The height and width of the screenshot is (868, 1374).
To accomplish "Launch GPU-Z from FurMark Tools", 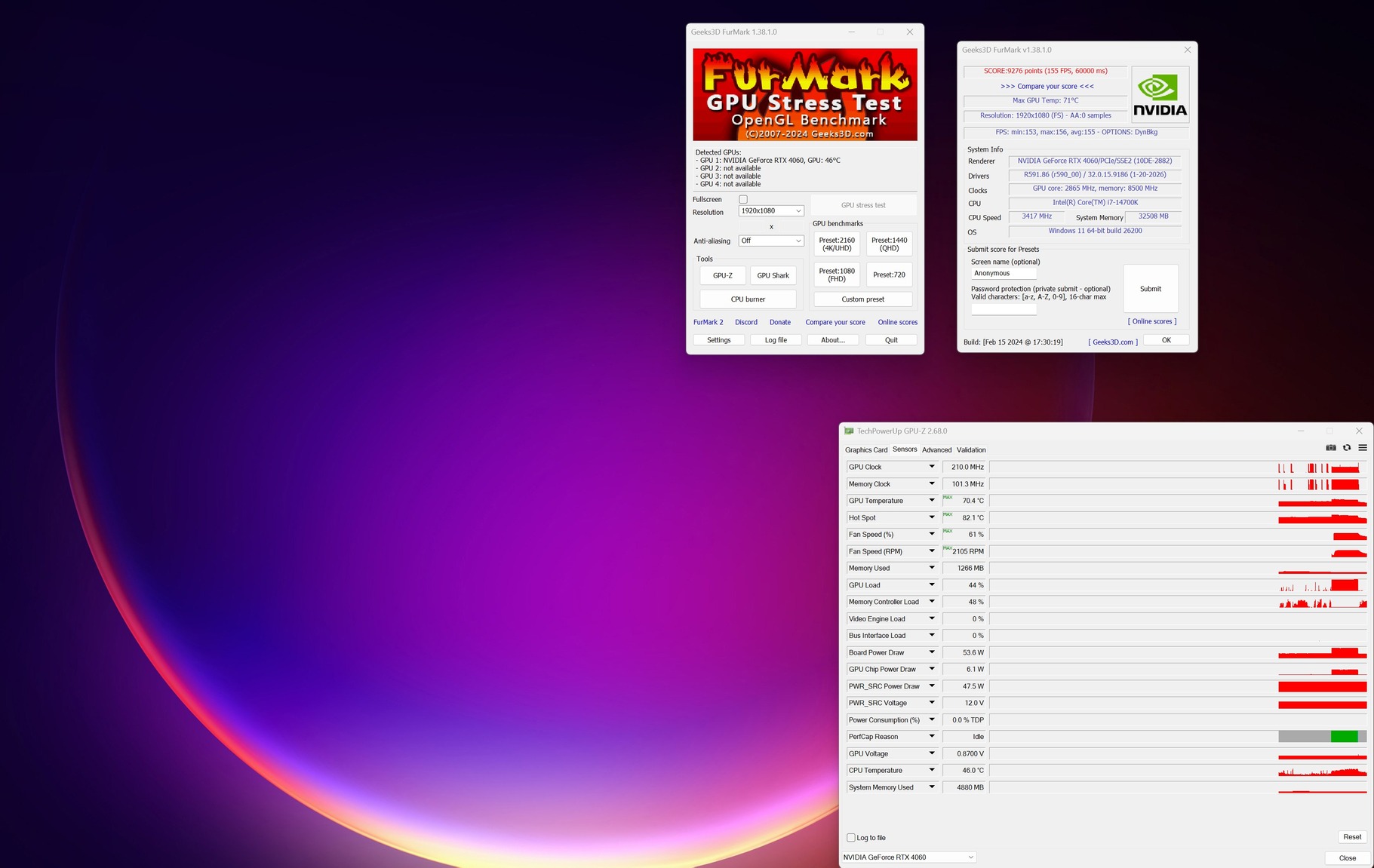I will point(723,275).
